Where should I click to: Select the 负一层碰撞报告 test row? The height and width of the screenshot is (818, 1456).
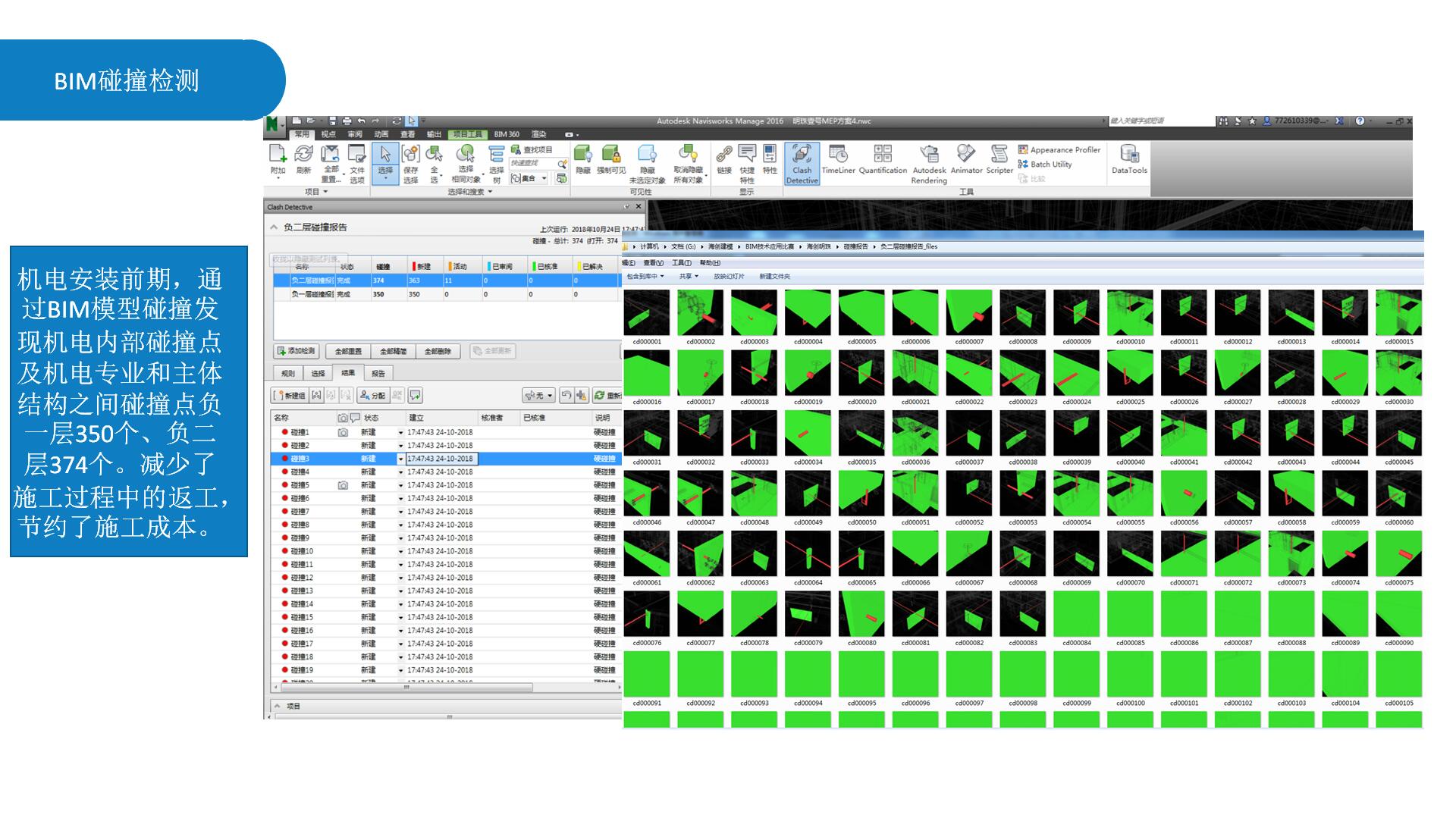[447, 294]
